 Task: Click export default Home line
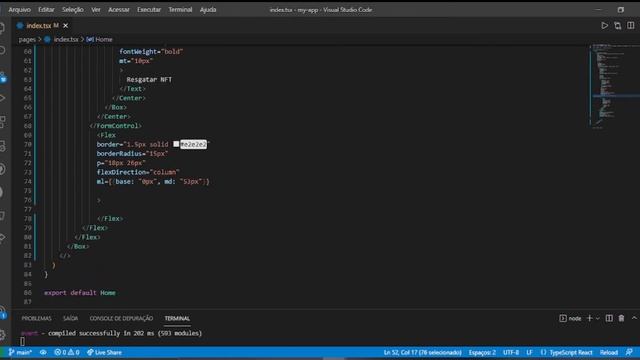click(x=80, y=293)
